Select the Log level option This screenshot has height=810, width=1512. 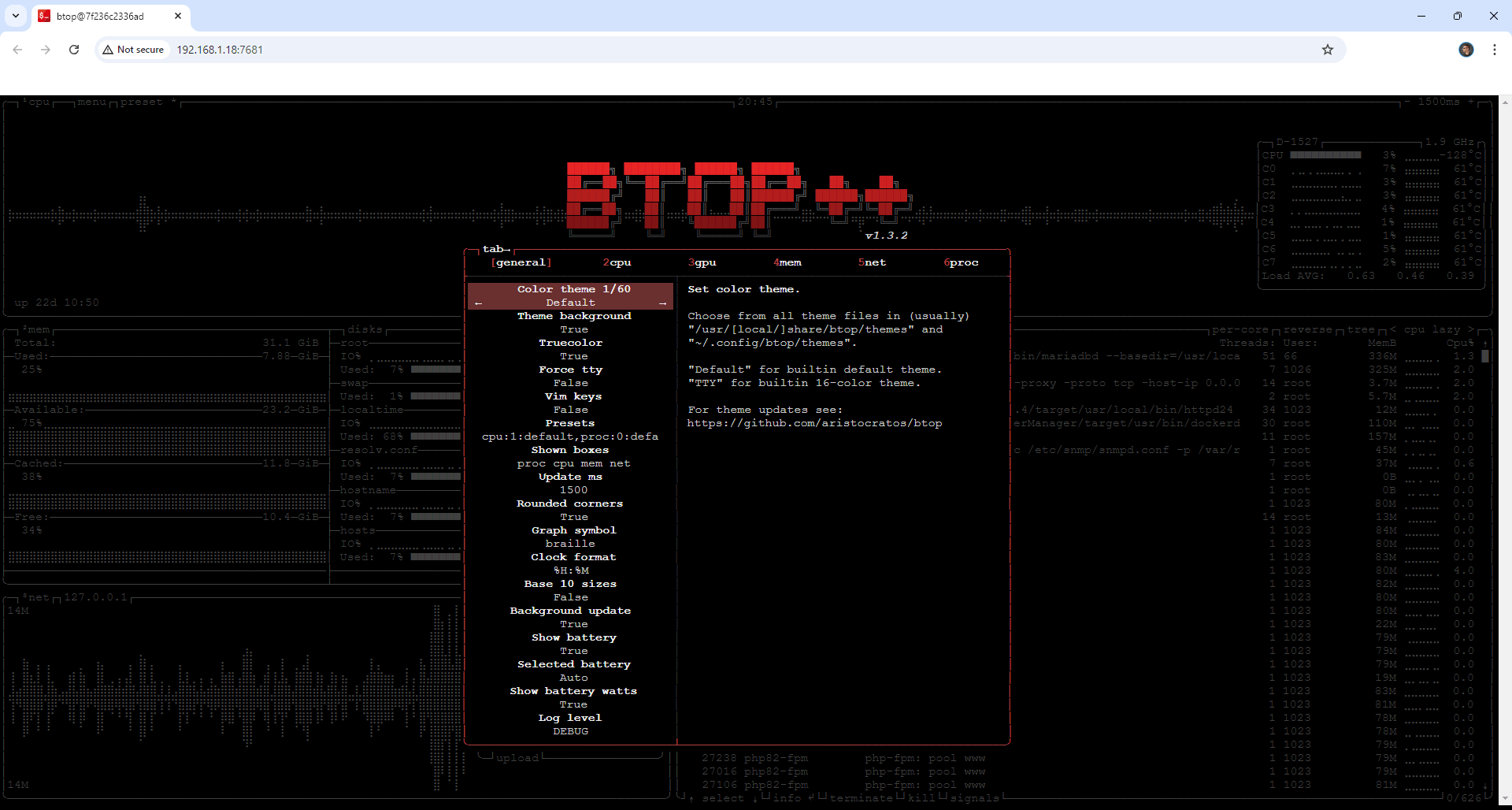tap(570, 718)
